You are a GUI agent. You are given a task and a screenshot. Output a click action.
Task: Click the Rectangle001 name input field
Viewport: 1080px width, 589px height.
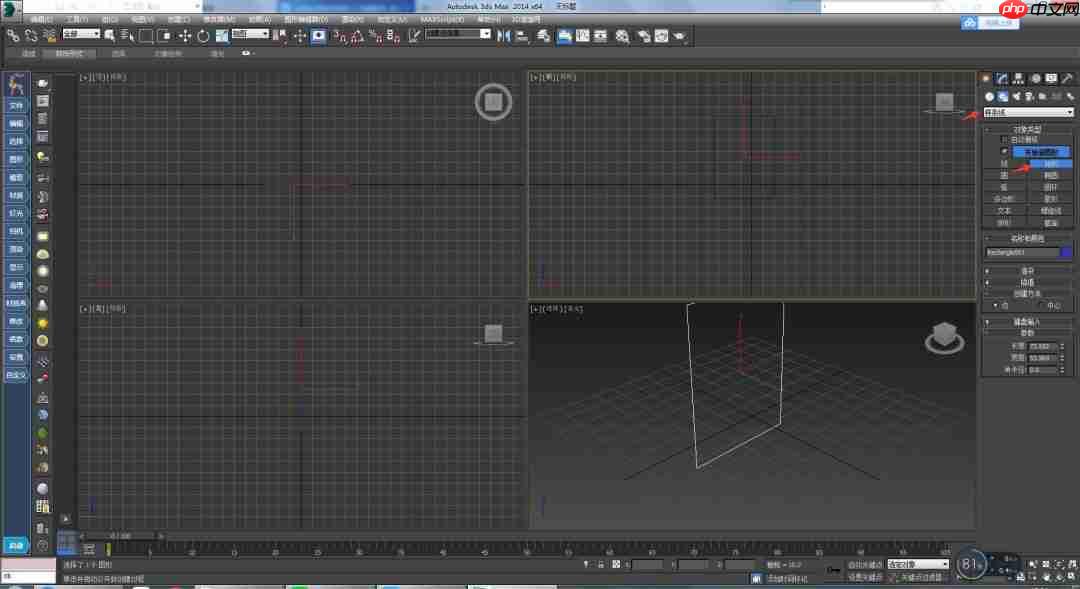pyautogui.click(x=1022, y=252)
